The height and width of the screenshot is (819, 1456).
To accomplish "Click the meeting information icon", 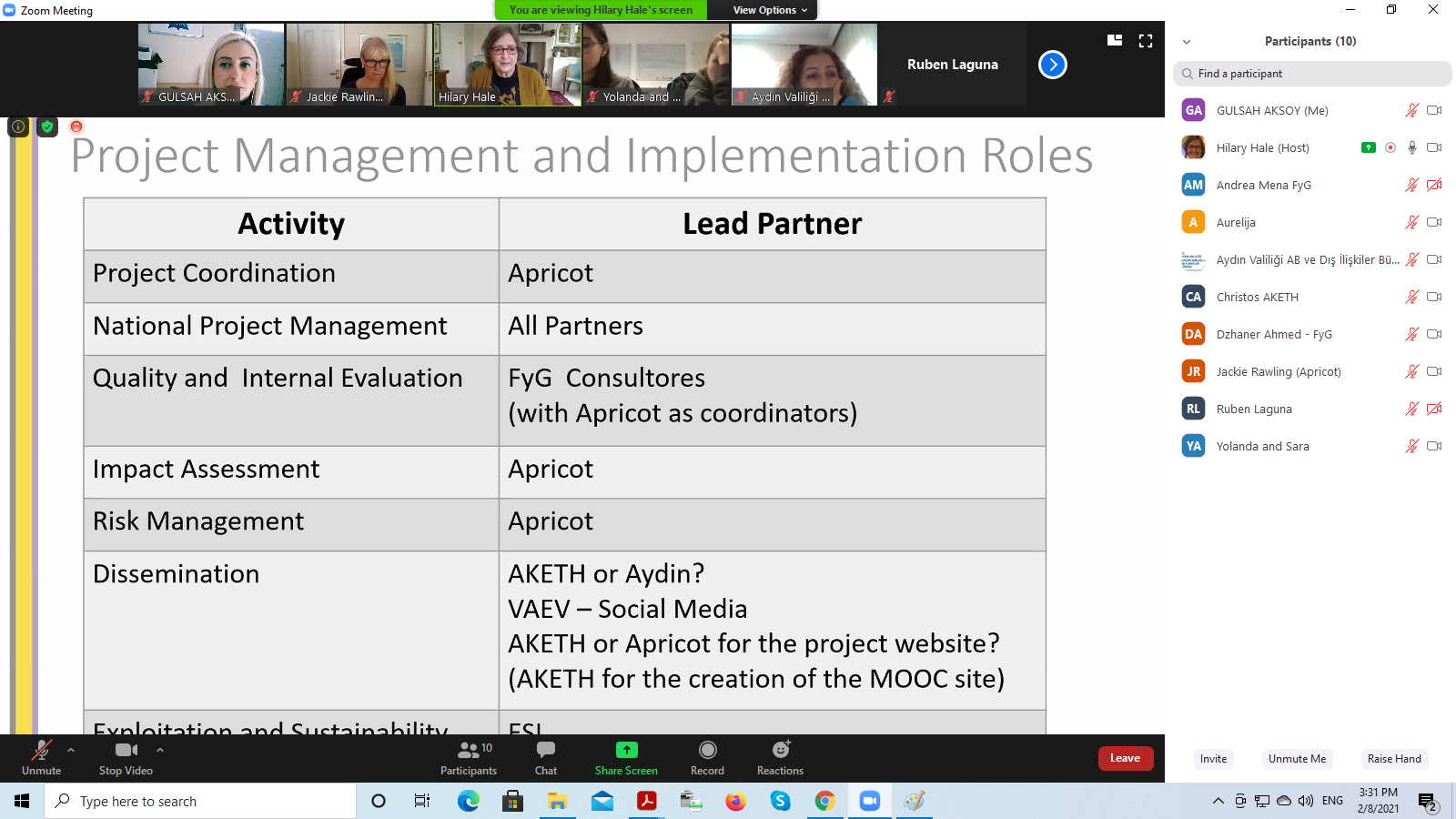I will [x=18, y=127].
